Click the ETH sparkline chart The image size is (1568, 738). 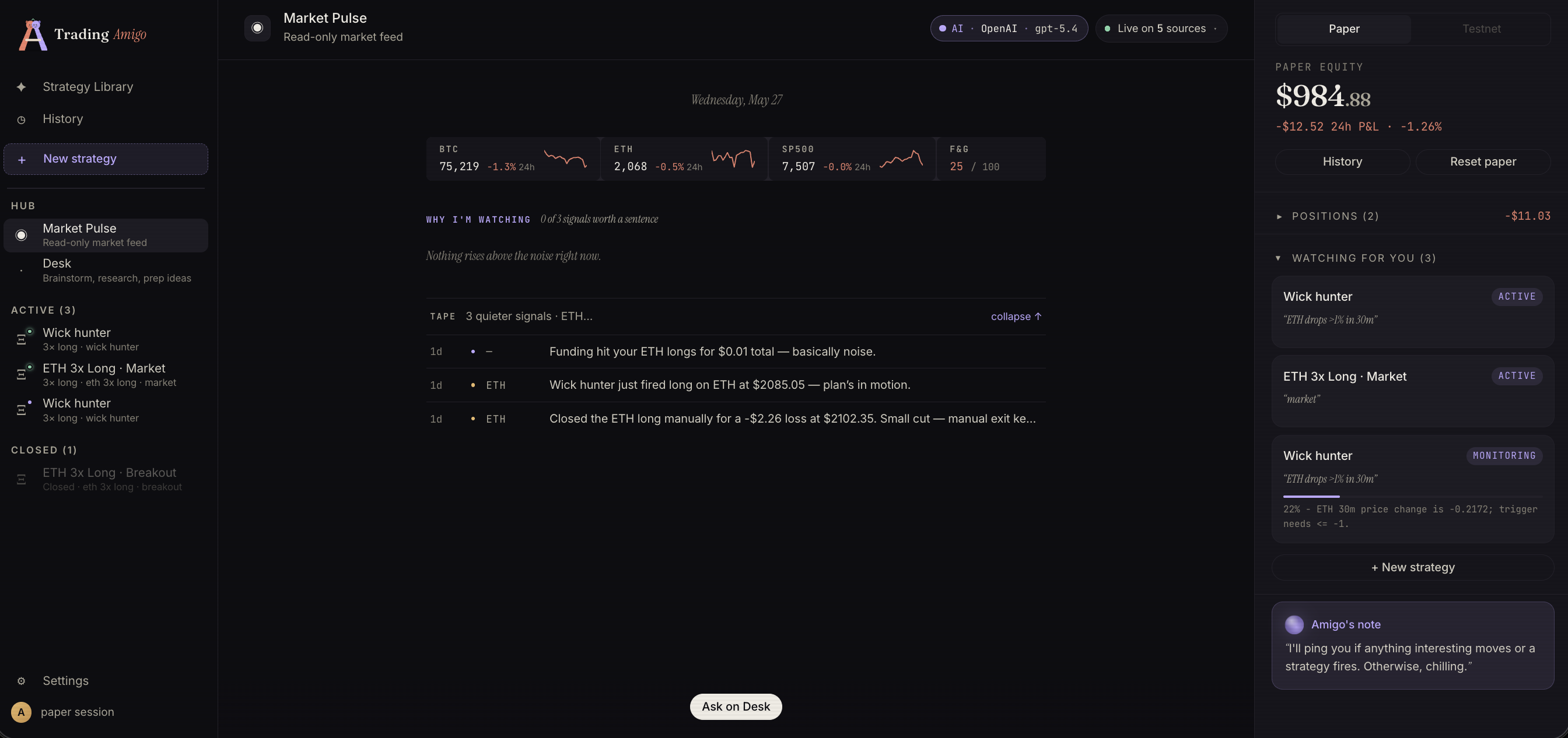coord(733,159)
